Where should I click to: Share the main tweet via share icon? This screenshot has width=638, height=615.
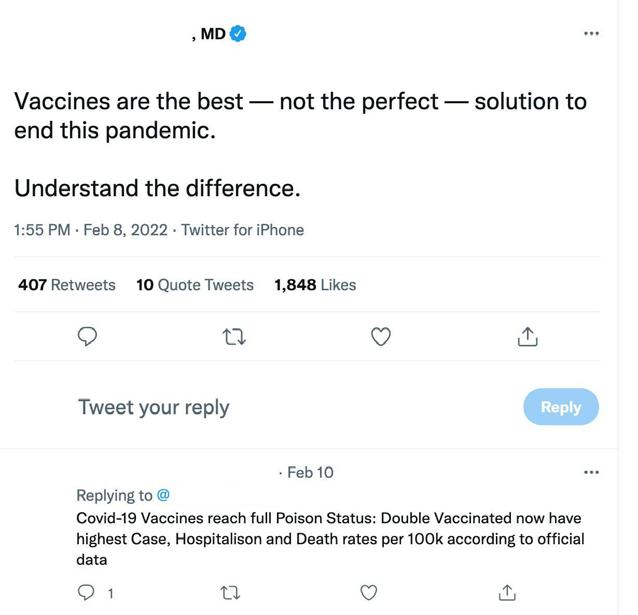(x=527, y=338)
